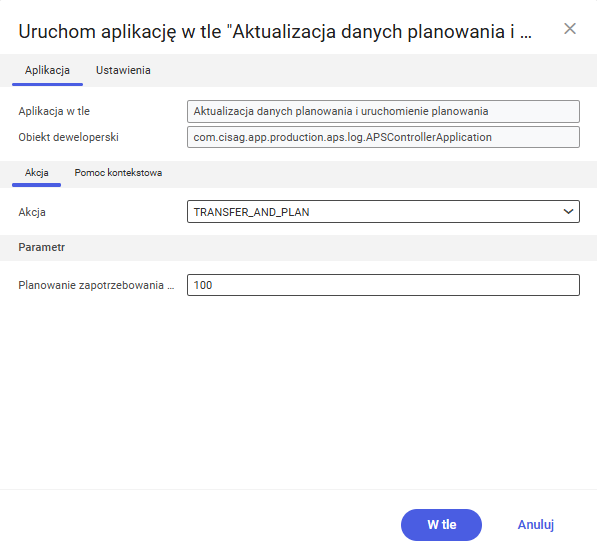Image resolution: width=597 pixels, height=558 pixels.
Task: Cancel with the Anuluj link
Action: click(535, 525)
